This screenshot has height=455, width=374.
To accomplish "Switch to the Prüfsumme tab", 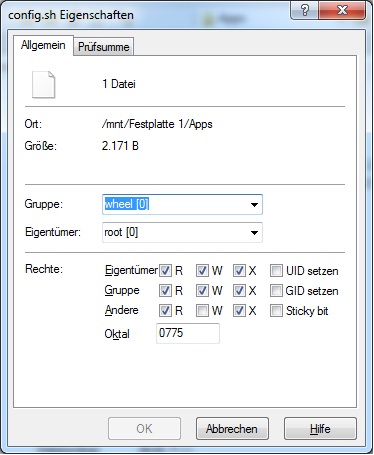I will coord(104,47).
